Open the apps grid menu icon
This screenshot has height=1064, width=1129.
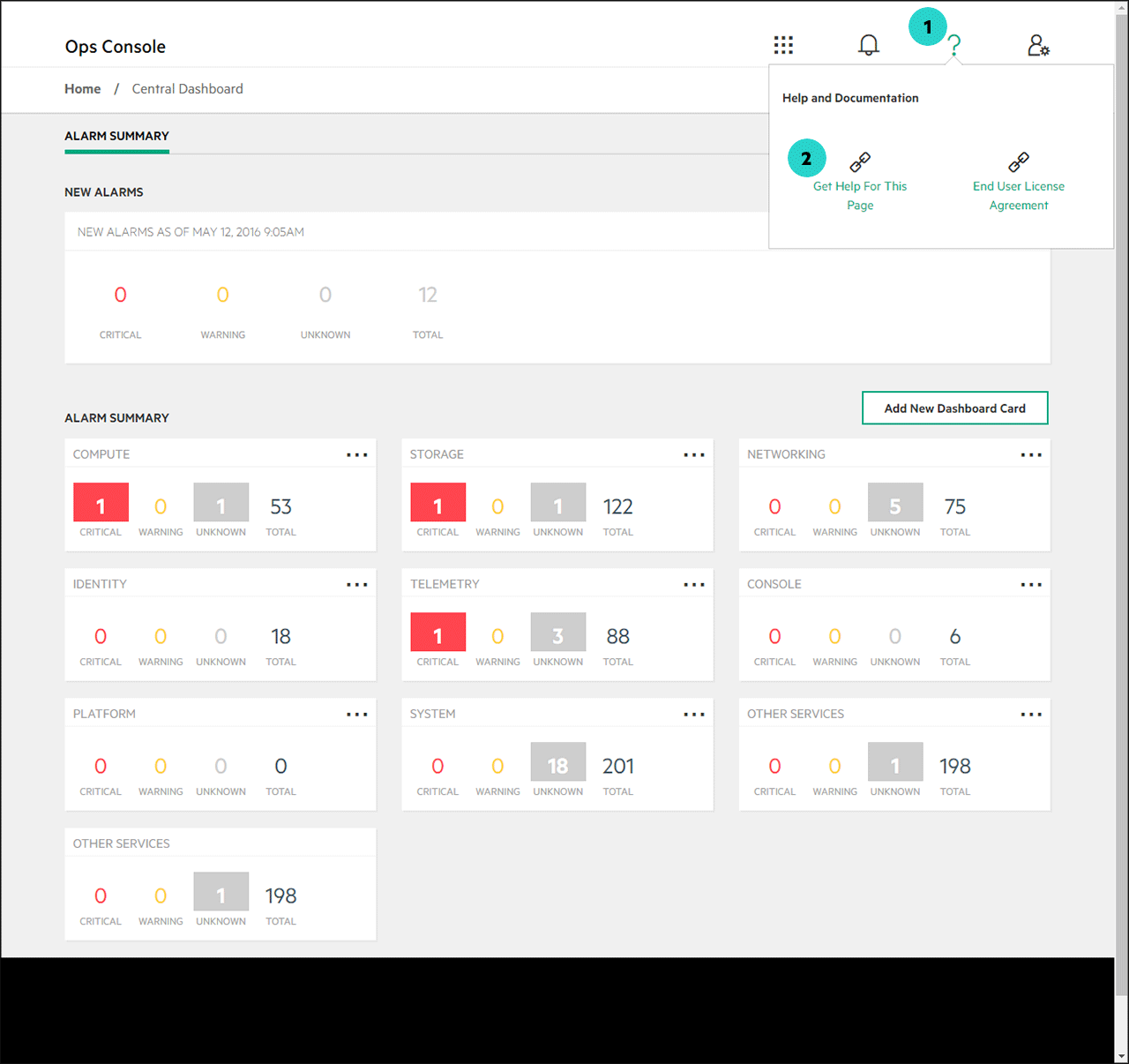click(783, 45)
